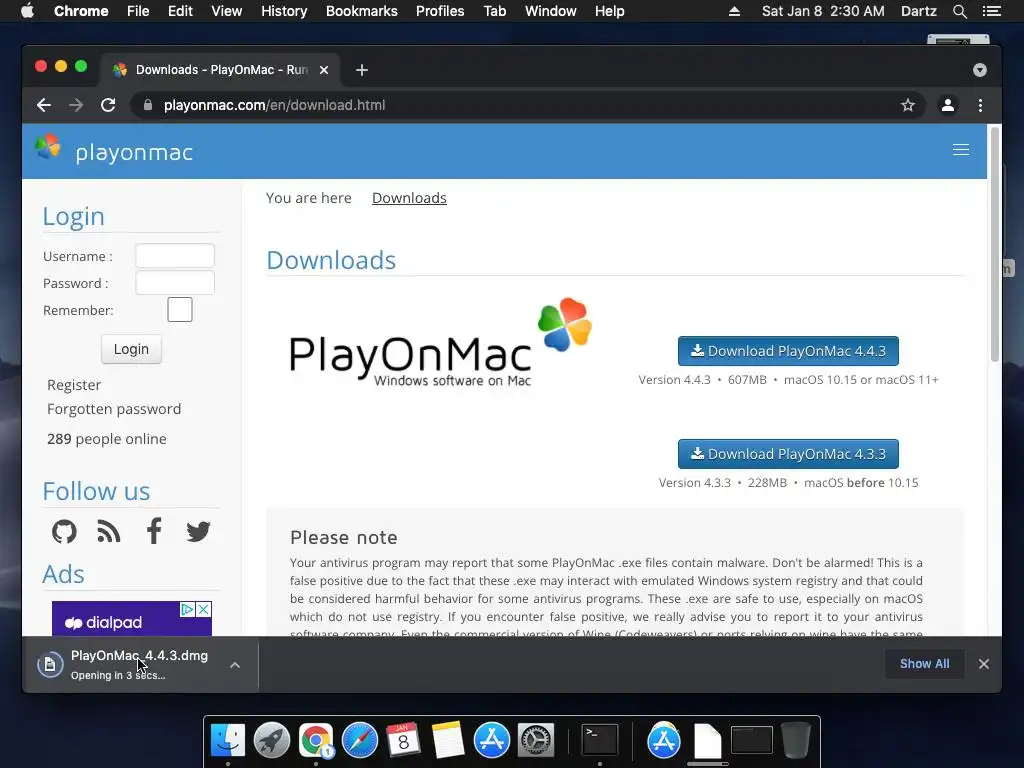Open the Twitter bird icon under Follow us
1024x768 pixels.
pyautogui.click(x=198, y=532)
